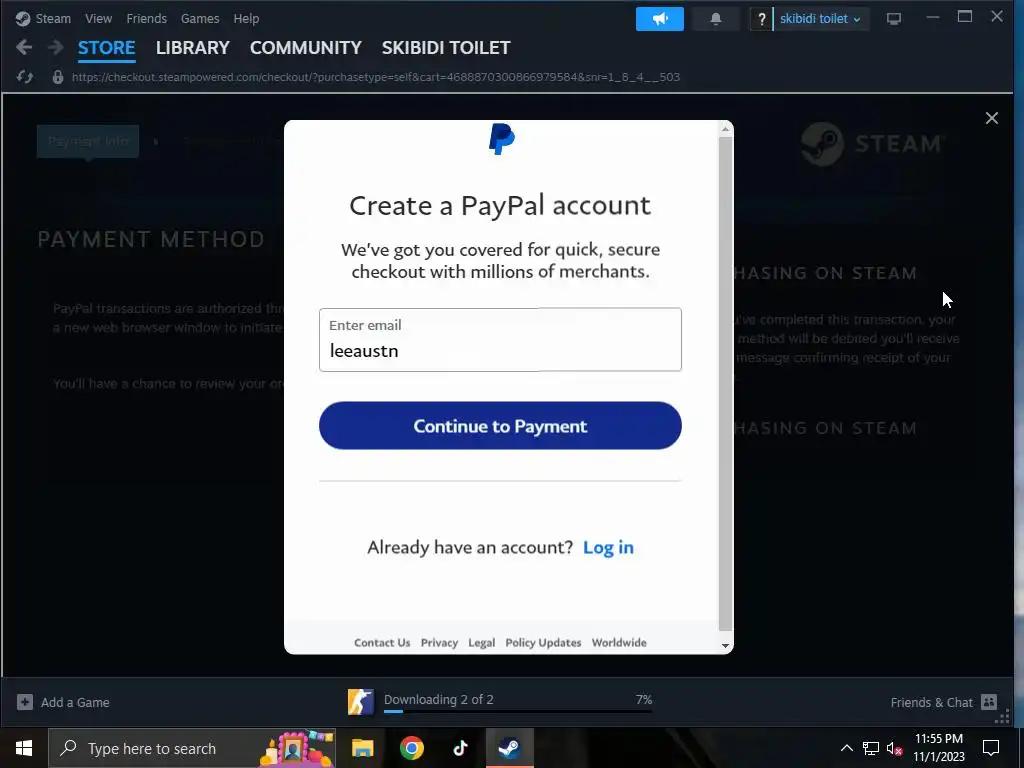The height and width of the screenshot is (768, 1024).
Task: Open the Games menu
Action: point(200,19)
